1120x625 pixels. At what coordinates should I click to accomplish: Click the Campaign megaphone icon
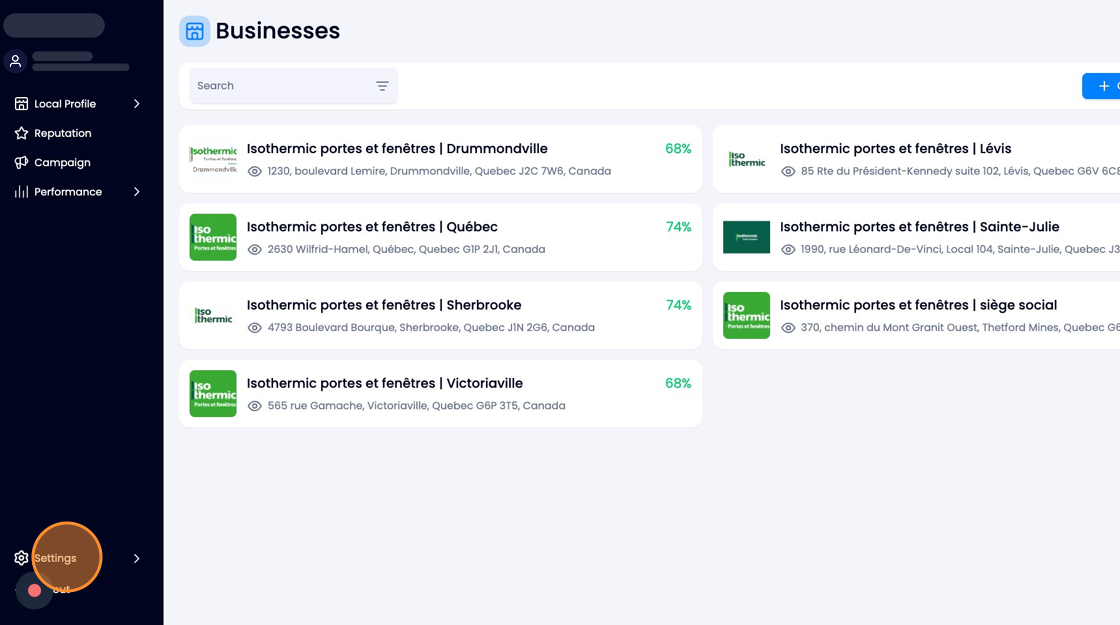21,162
